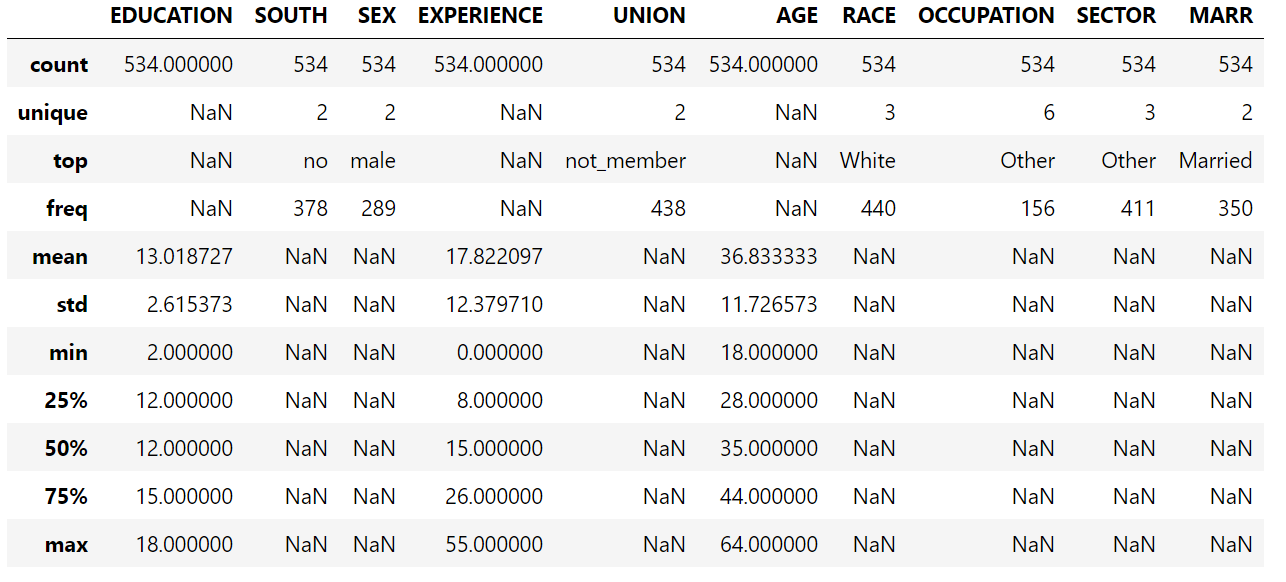The width and height of the screenshot is (1286, 582).
Task: Select the SOUTH column header
Action: [x=291, y=16]
